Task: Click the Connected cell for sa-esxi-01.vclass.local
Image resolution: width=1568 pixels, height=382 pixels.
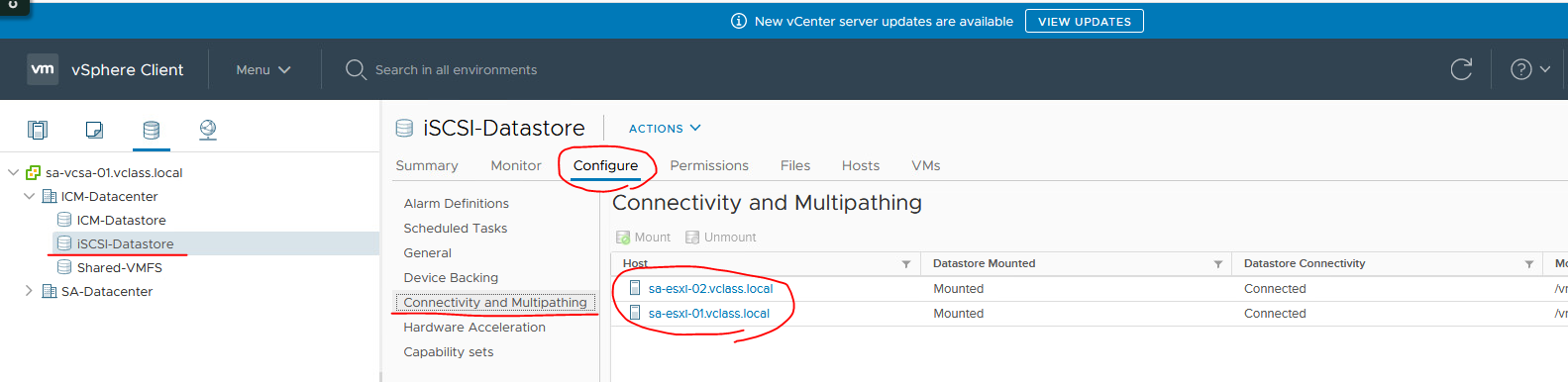Action: [1275, 313]
